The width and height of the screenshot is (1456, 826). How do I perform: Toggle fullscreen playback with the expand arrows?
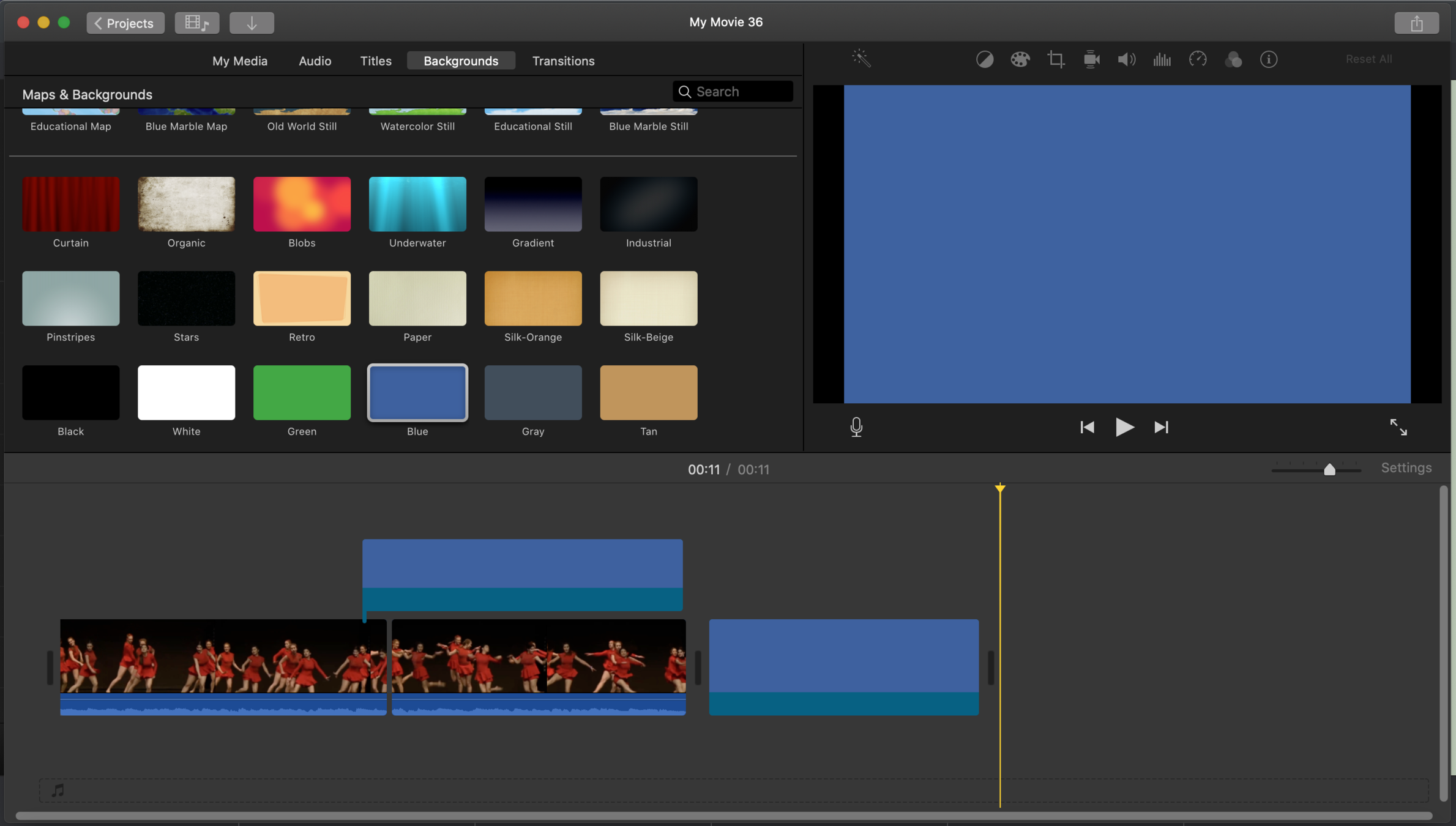point(1398,426)
